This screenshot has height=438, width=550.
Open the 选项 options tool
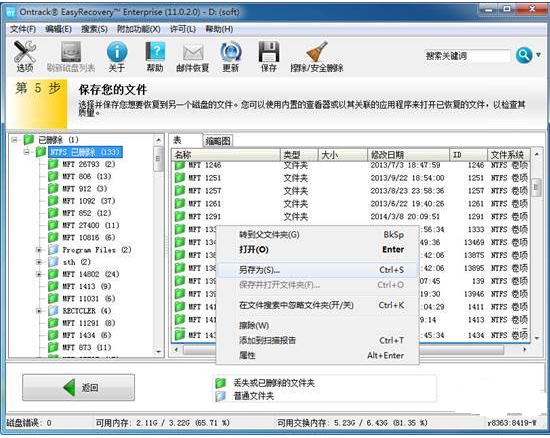pos(25,56)
